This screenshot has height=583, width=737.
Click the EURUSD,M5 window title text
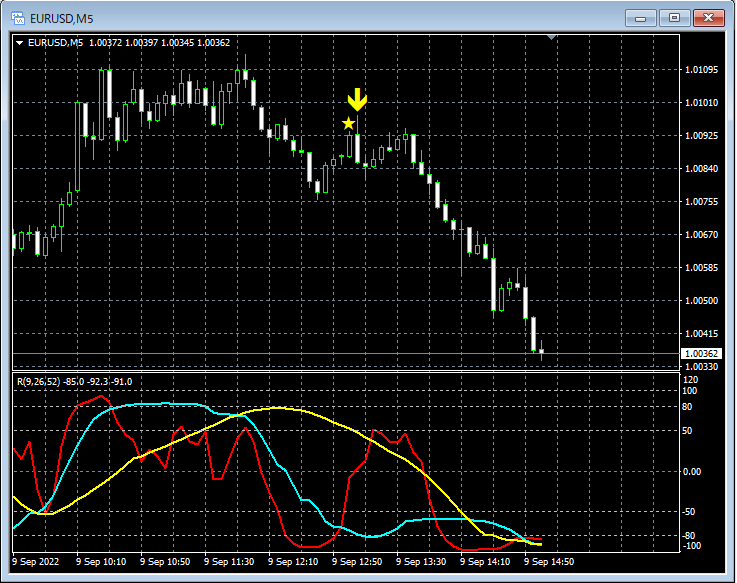[62, 19]
